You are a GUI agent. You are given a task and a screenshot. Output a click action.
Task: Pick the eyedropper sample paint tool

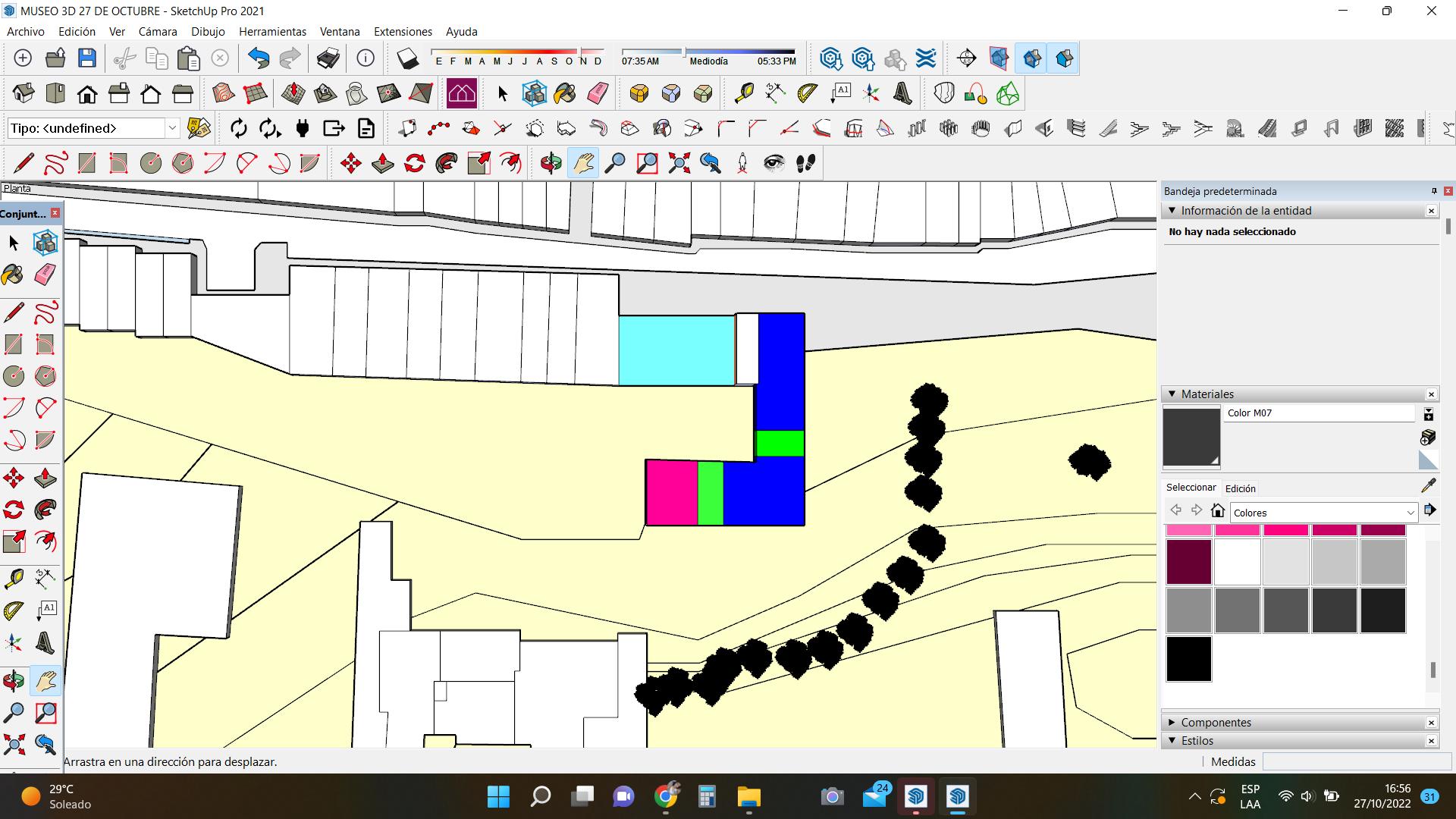(x=1428, y=485)
